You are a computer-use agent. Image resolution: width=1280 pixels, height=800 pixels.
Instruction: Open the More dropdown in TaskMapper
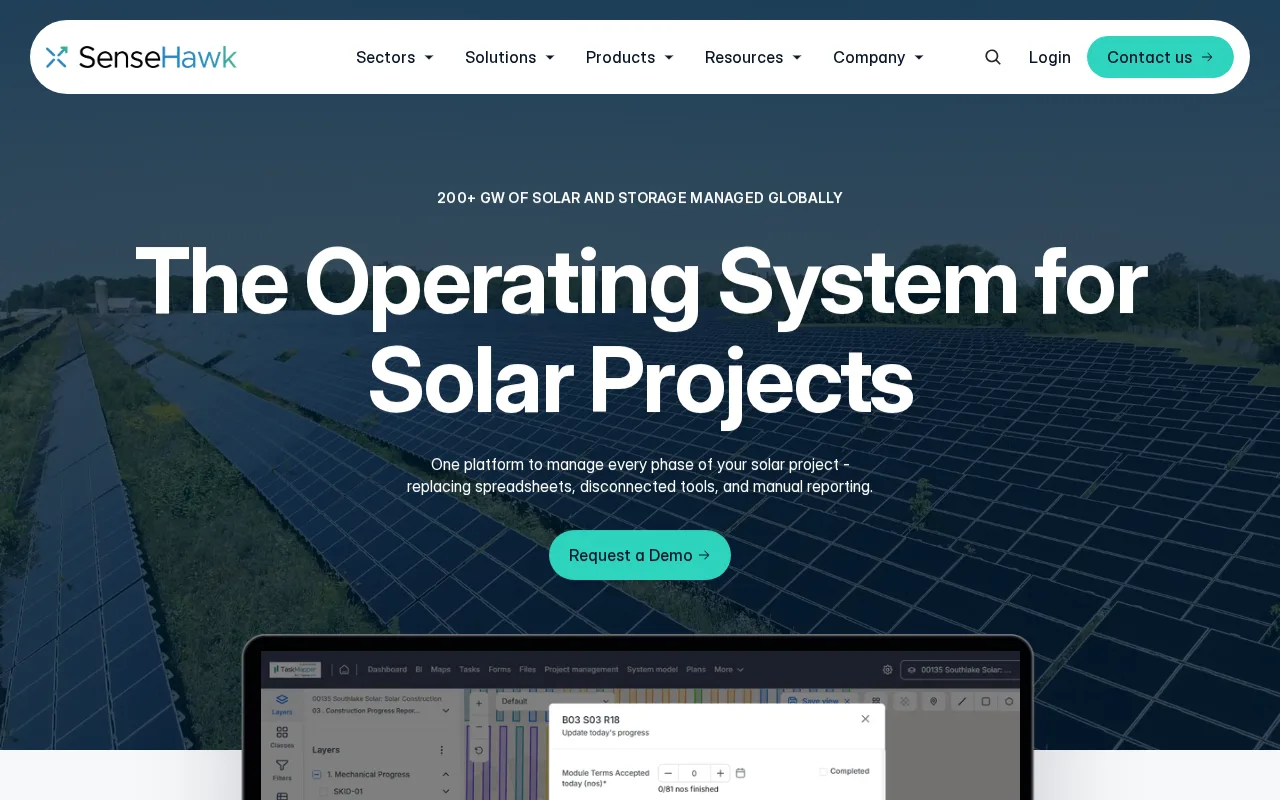click(728, 669)
